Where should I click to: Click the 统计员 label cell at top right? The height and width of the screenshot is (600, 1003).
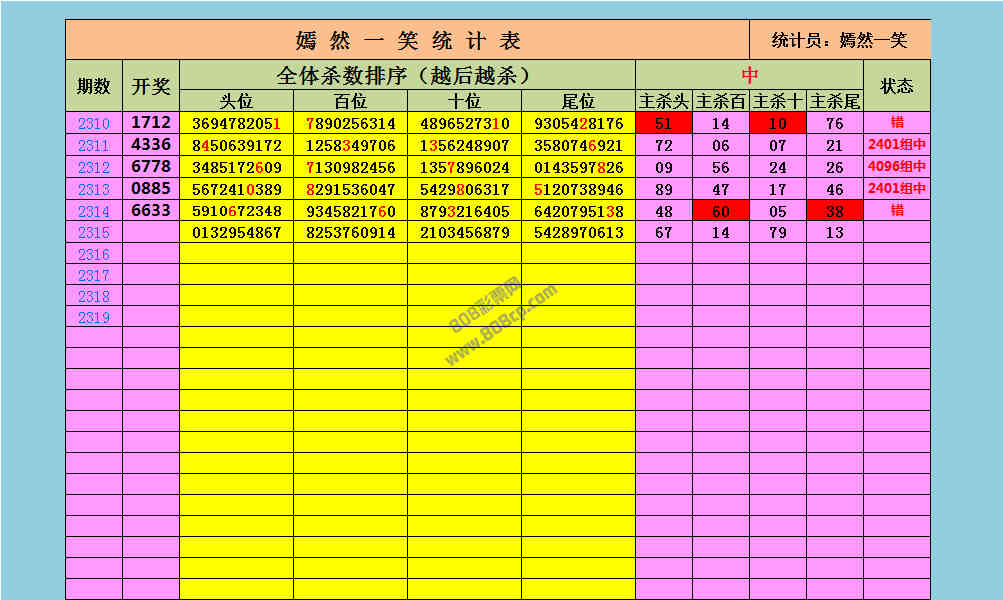[x=839, y=40]
